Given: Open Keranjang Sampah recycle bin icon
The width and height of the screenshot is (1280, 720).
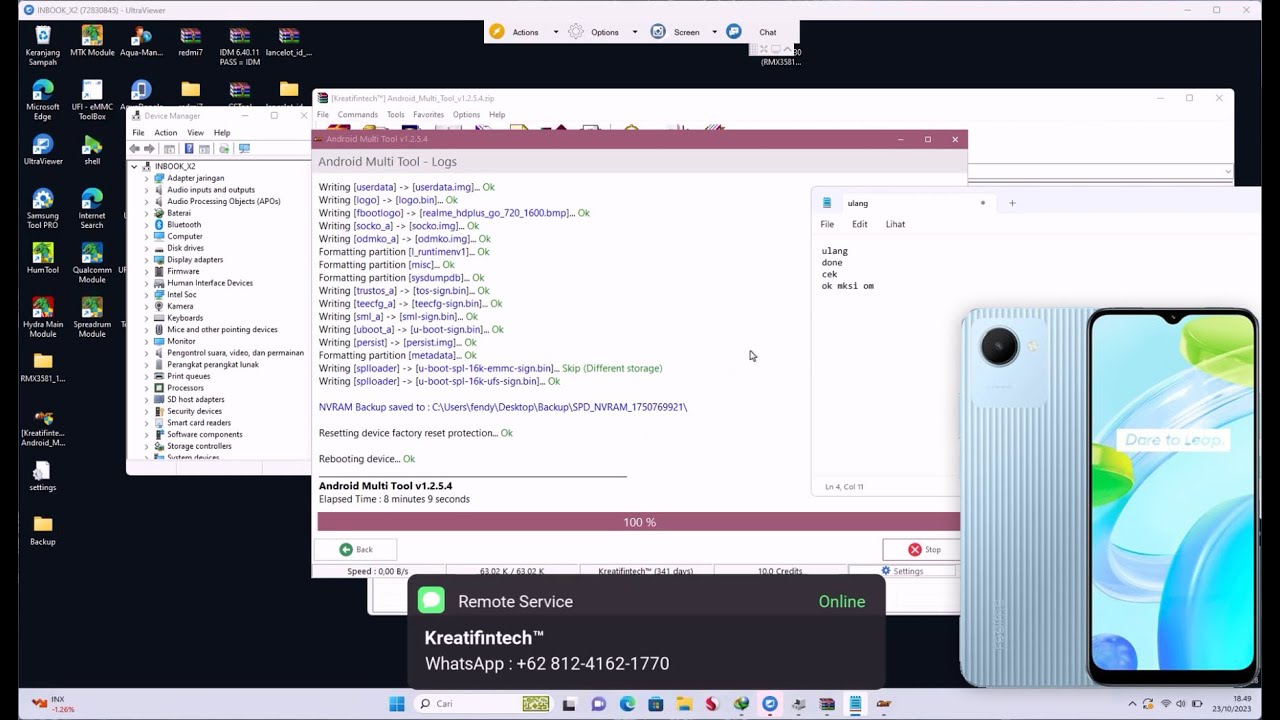Looking at the screenshot, I should coord(43,46).
